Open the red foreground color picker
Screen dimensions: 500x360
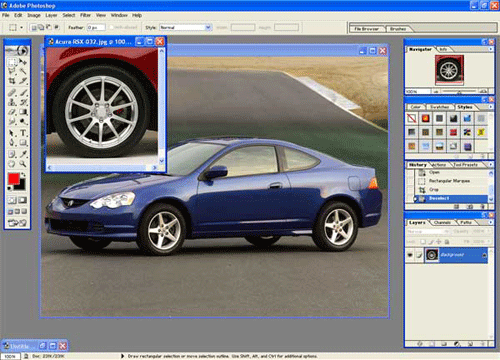click(13, 179)
